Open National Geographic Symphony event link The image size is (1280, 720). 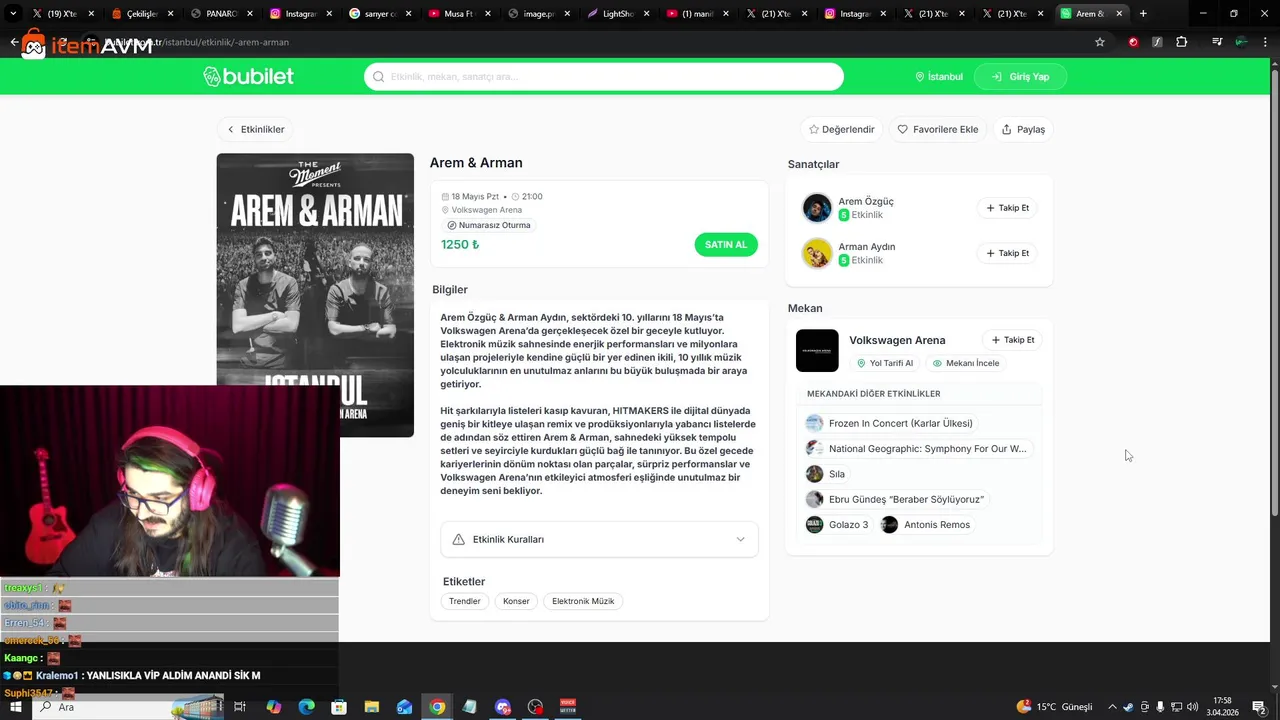pyautogui.click(x=917, y=449)
